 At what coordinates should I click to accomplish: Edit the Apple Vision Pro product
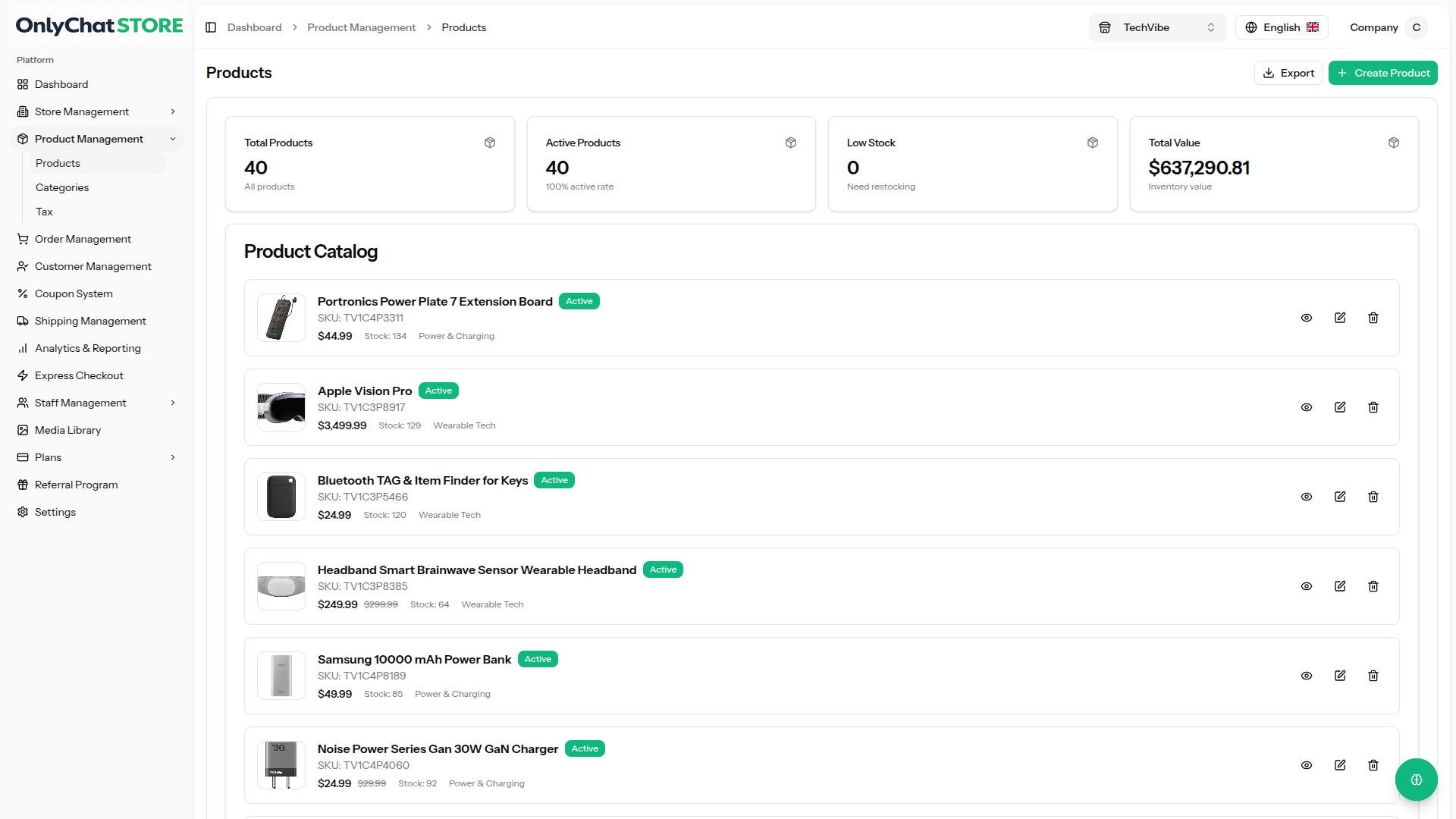pyautogui.click(x=1340, y=407)
